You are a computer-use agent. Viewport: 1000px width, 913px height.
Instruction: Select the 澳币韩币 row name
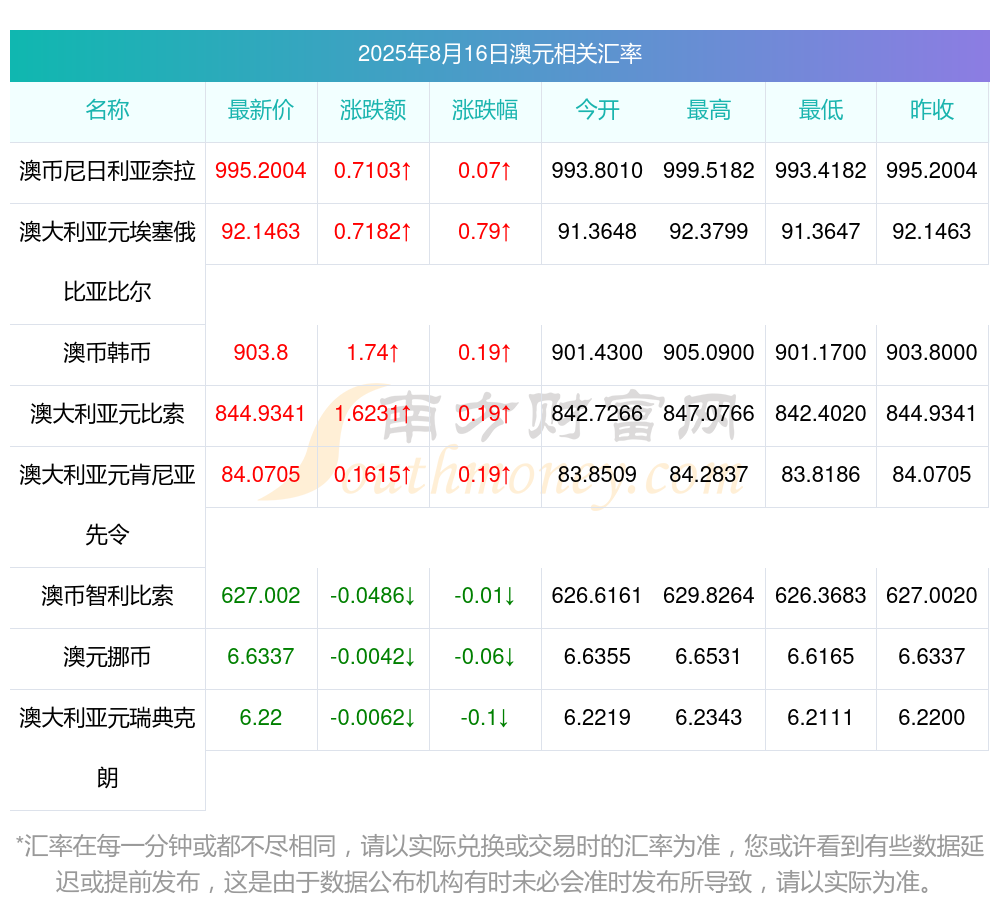107,353
